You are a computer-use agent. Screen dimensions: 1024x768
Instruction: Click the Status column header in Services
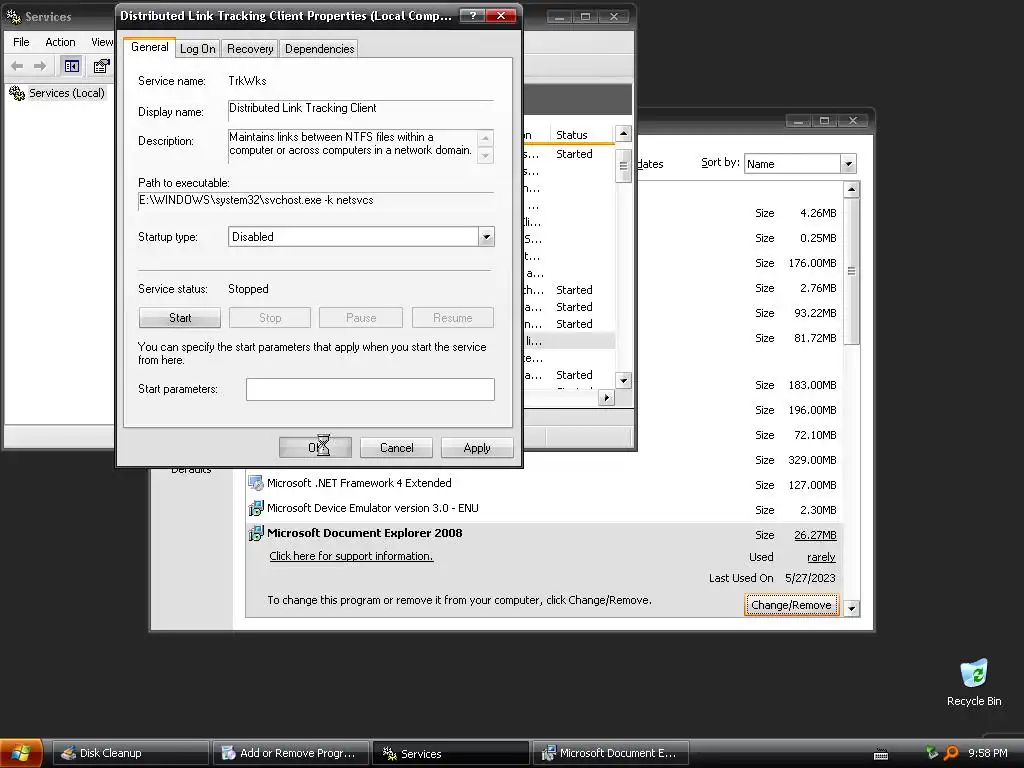(581, 135)
